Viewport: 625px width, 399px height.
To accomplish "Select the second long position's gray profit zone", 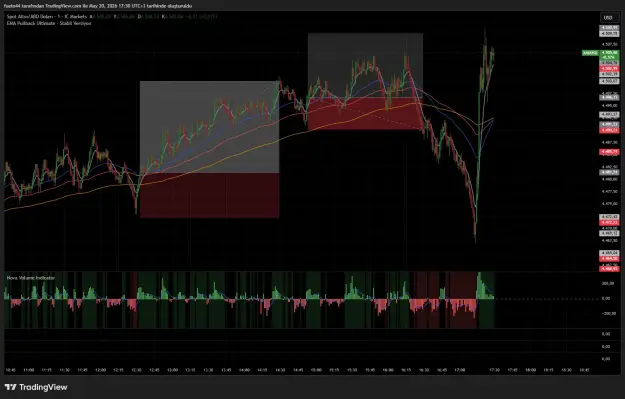I will click(365, 65).
